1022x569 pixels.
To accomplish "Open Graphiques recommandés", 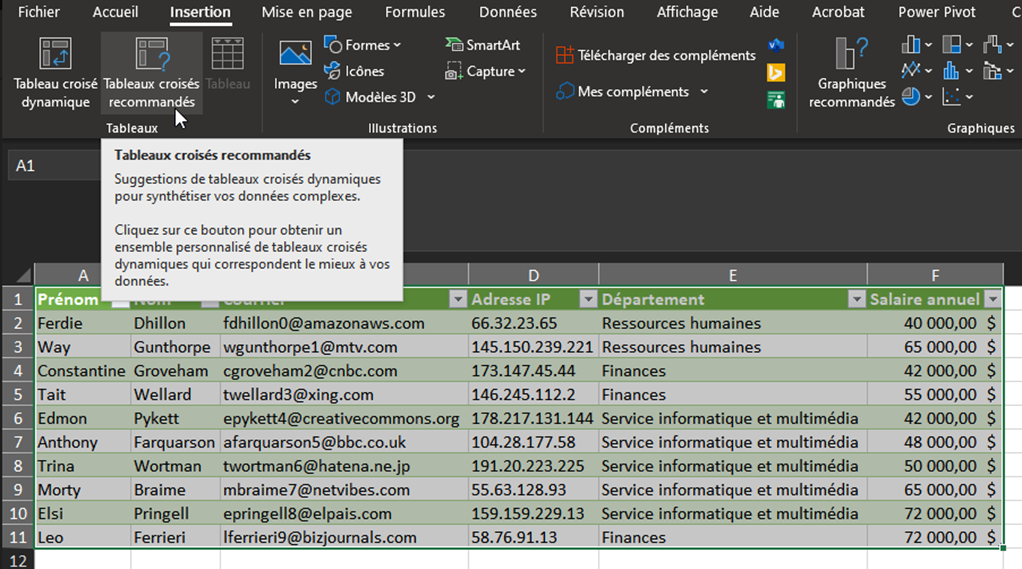I will coord(851,73).
